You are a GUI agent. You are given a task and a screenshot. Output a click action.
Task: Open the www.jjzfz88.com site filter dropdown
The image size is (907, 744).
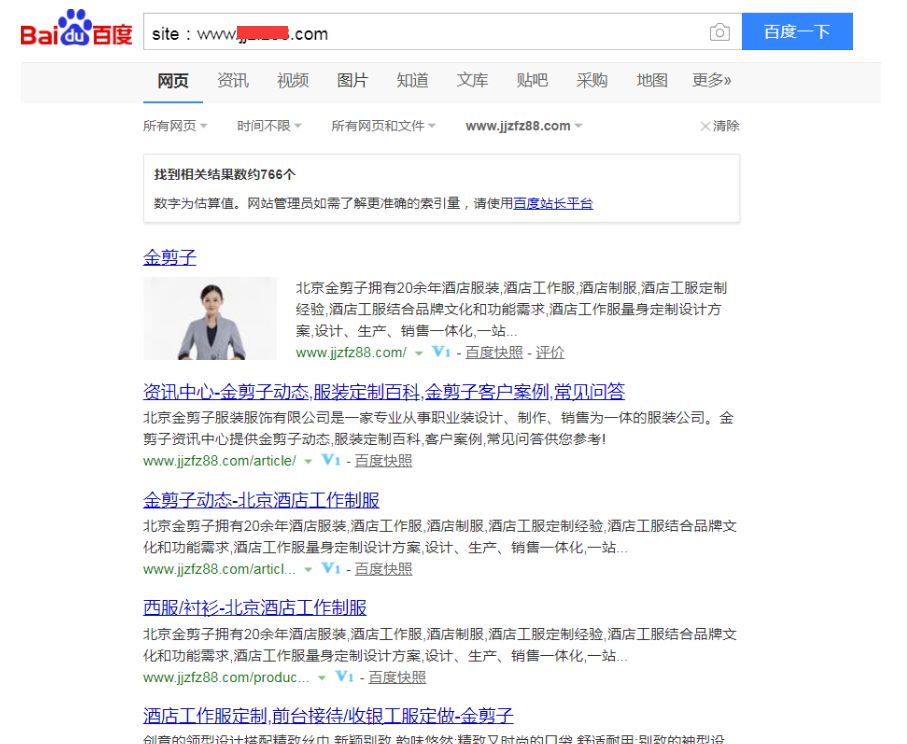pos(524,126)
